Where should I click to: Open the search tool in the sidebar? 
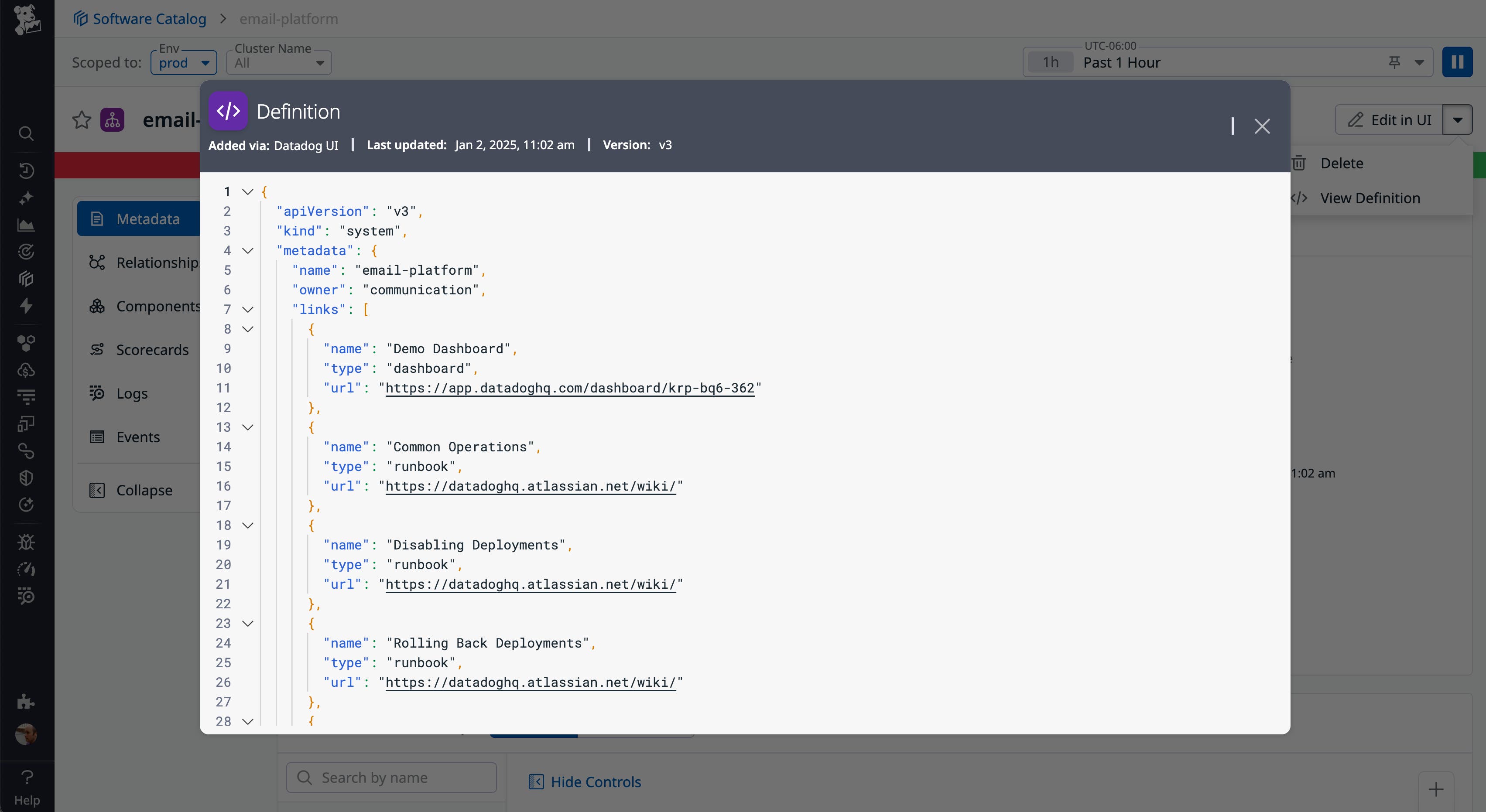pyautogui.click(x=27, y=134)
